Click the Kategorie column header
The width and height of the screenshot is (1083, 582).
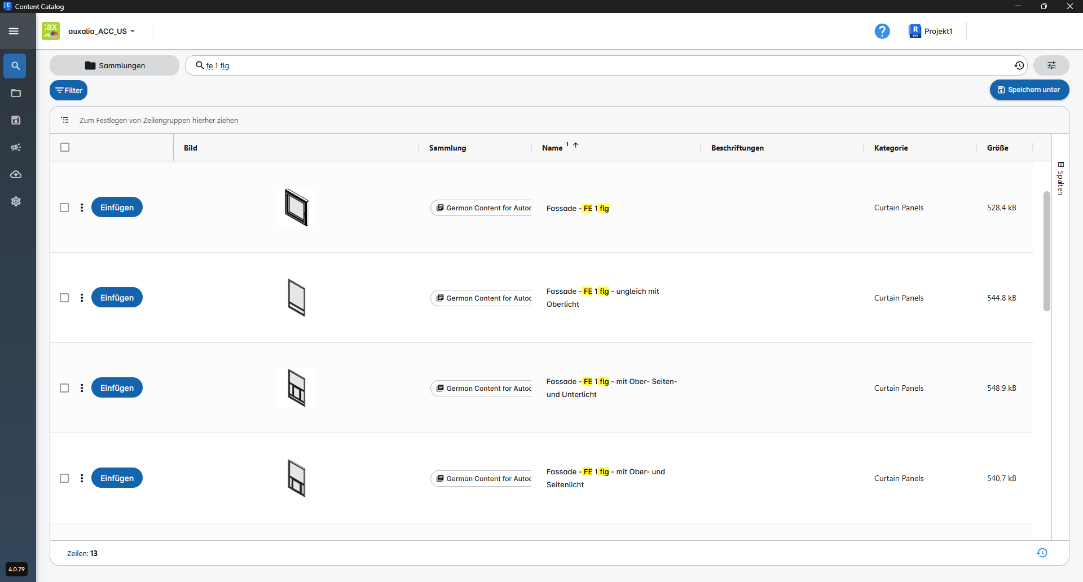(x=890, y=148)
